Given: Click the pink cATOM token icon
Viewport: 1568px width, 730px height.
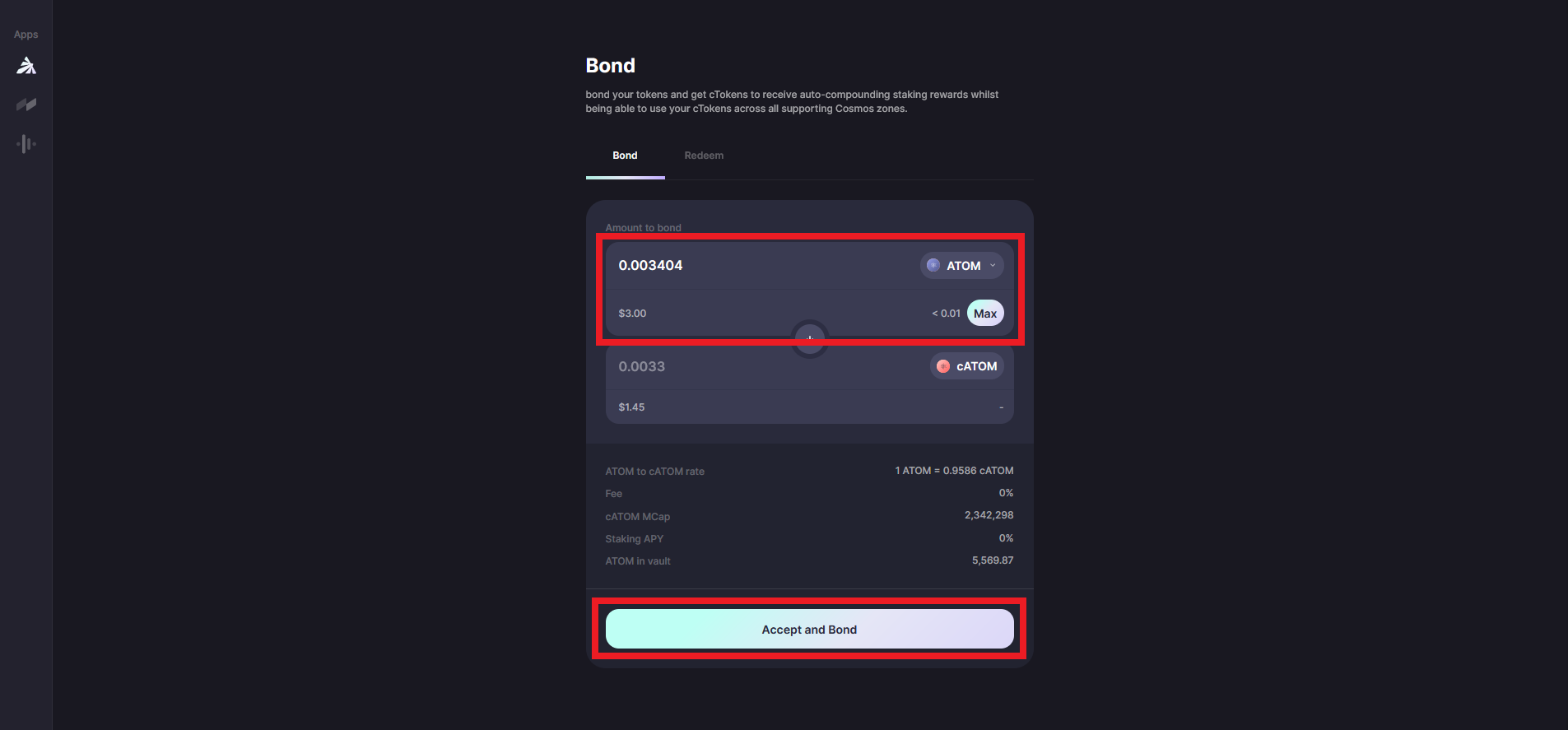Looking at the screenshot, I should 943,366.
